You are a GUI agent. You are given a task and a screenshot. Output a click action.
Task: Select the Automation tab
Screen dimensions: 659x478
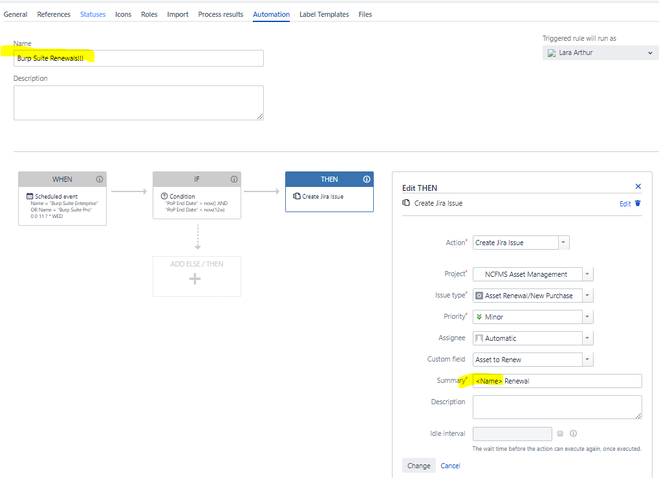coord(272,14)
